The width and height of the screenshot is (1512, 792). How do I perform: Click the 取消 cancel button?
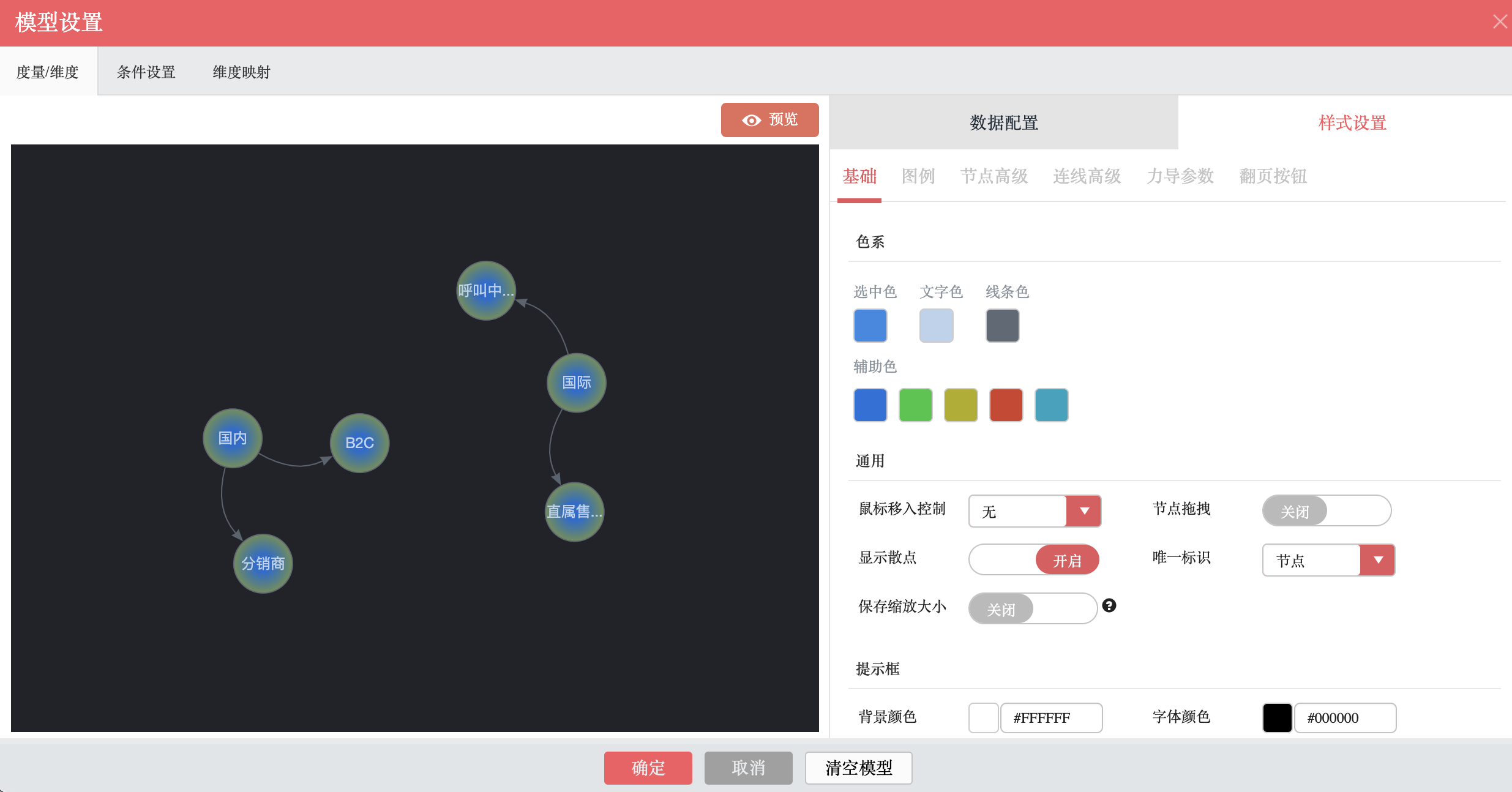pos(748,768)
